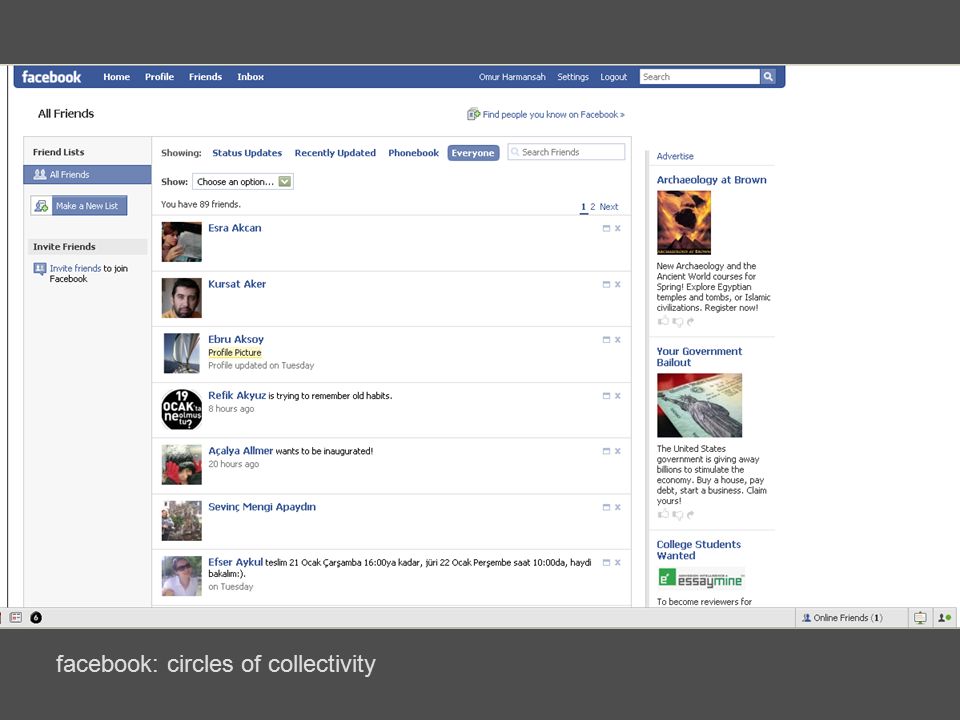Click in the Search Friends field
This screenshot has width=960, height=720.
pyautogui.click(x=566, y=152)
